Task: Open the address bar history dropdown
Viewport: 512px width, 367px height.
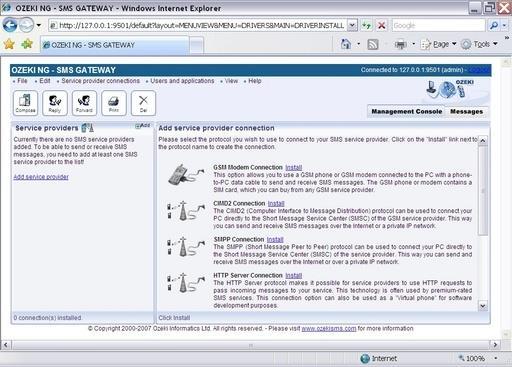Action: [352, 25]
